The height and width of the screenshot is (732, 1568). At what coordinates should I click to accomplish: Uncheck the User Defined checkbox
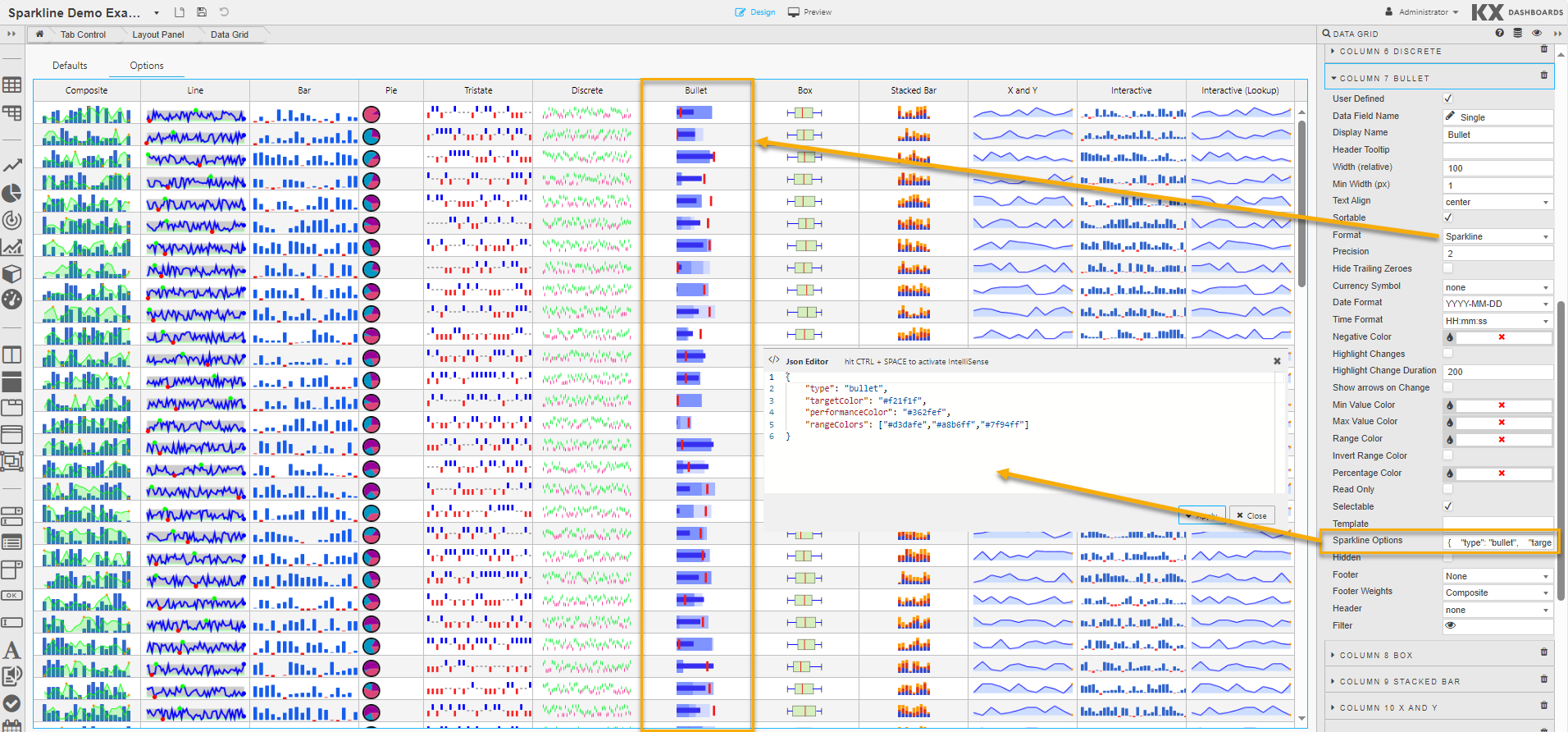pos(1447,98)
